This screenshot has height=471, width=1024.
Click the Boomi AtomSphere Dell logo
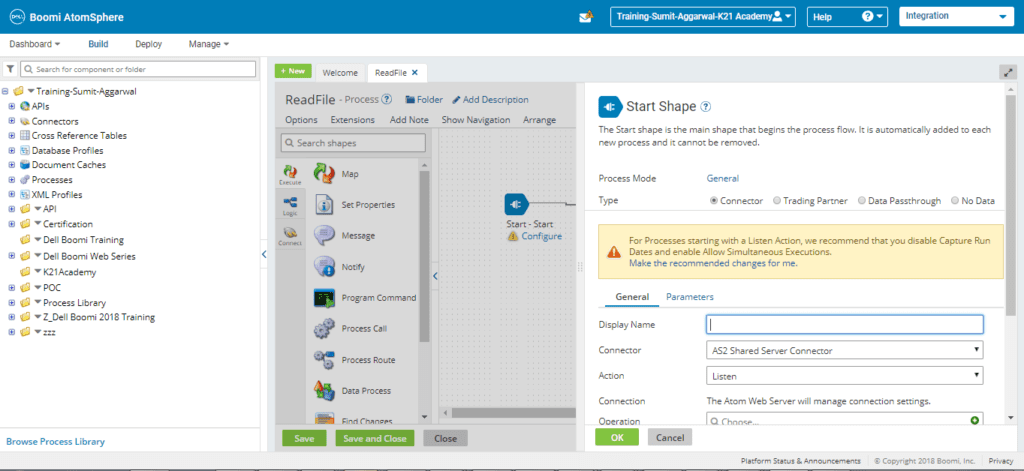pos(17,17)
